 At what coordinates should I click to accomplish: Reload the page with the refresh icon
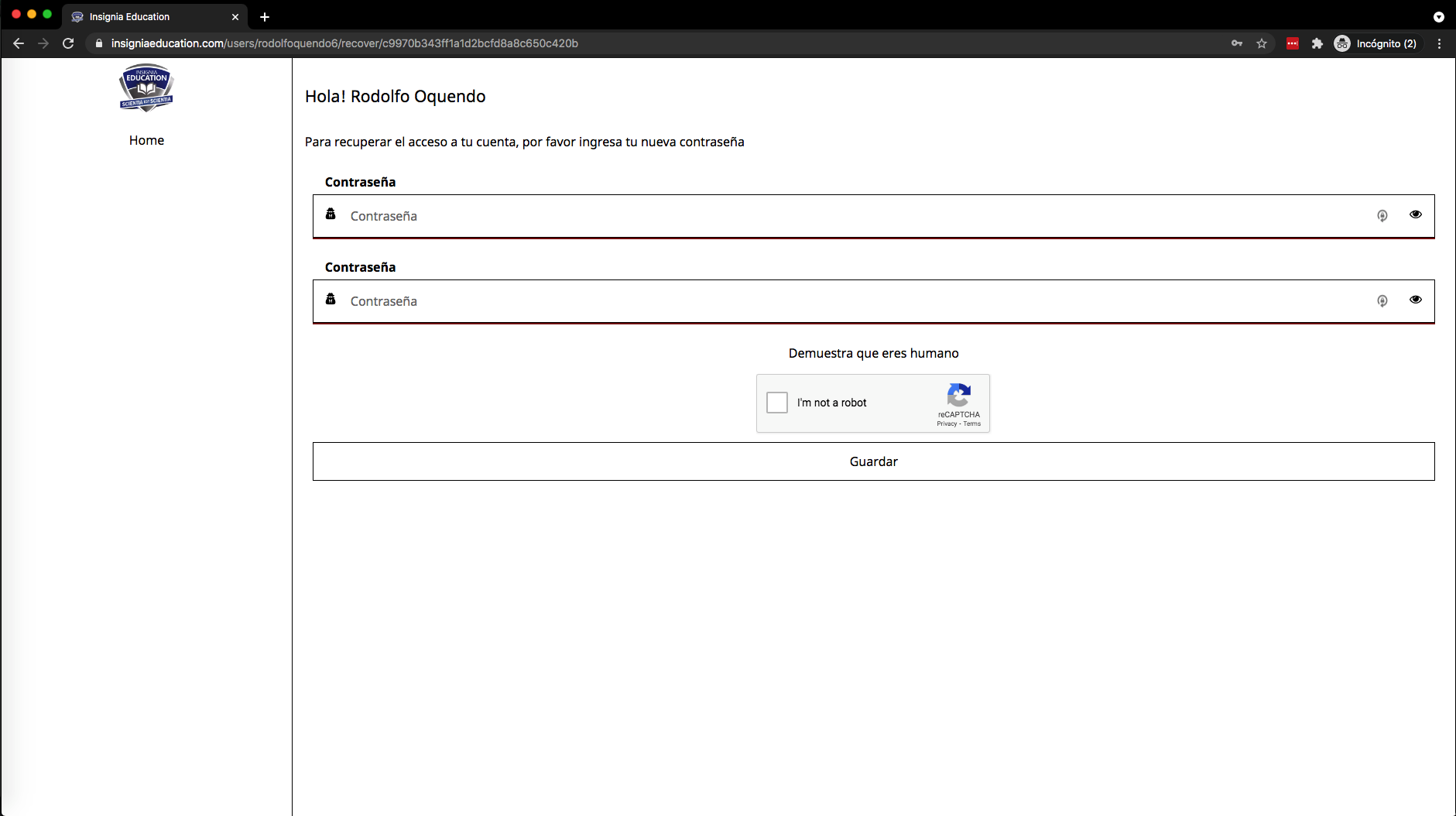[68, 43]
